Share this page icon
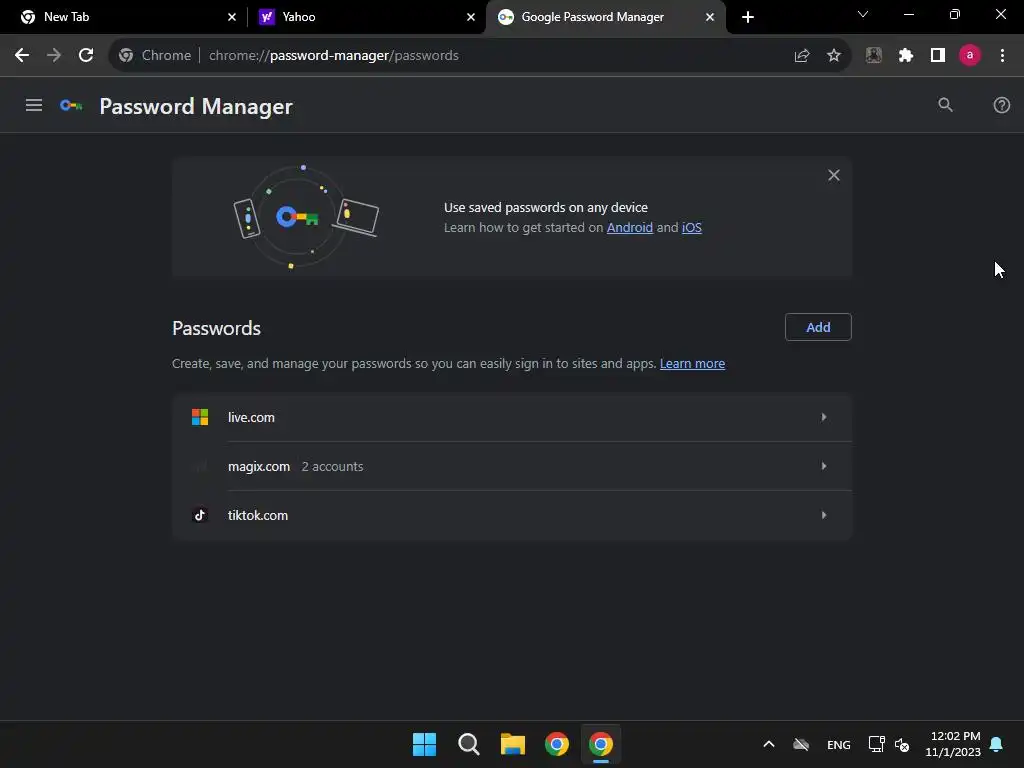Screen dimensions: 1024x768 801,56
